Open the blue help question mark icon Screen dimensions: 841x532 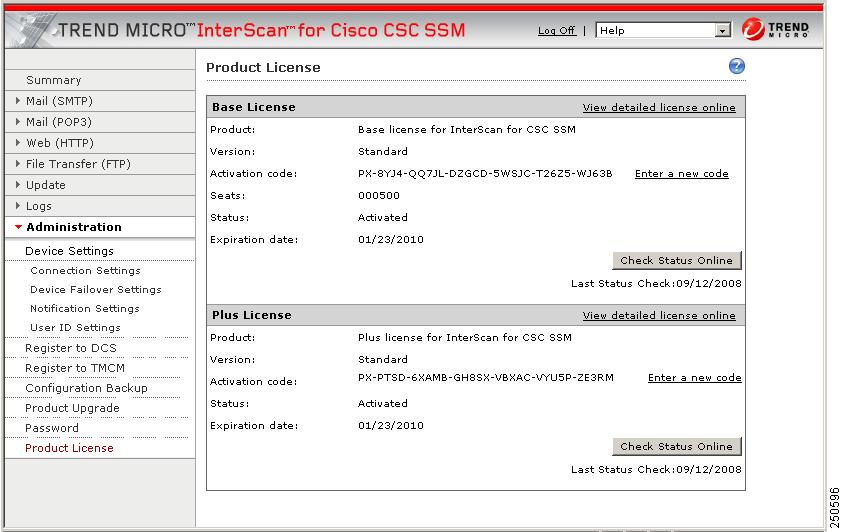pyautogui.click(x=736, y=66)
